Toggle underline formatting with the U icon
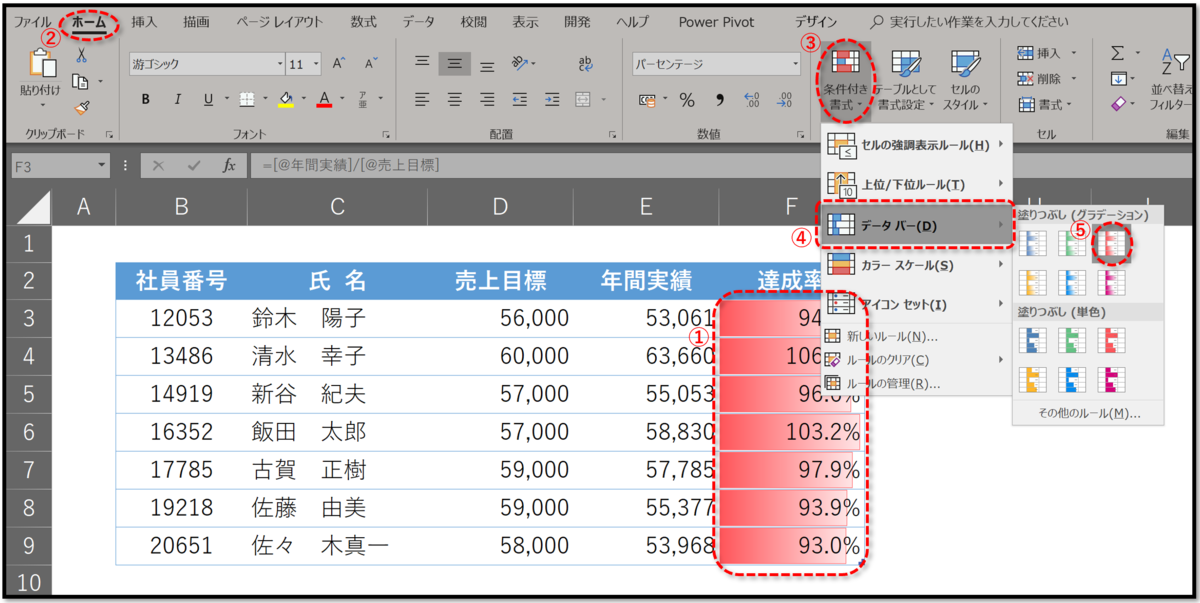This screenshot has width=1200, height=603. (x=209, y=99)
